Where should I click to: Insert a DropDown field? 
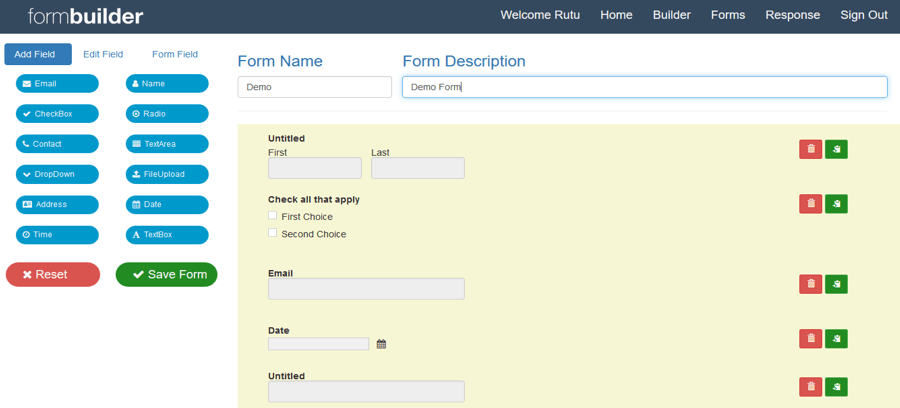point(57,174)
